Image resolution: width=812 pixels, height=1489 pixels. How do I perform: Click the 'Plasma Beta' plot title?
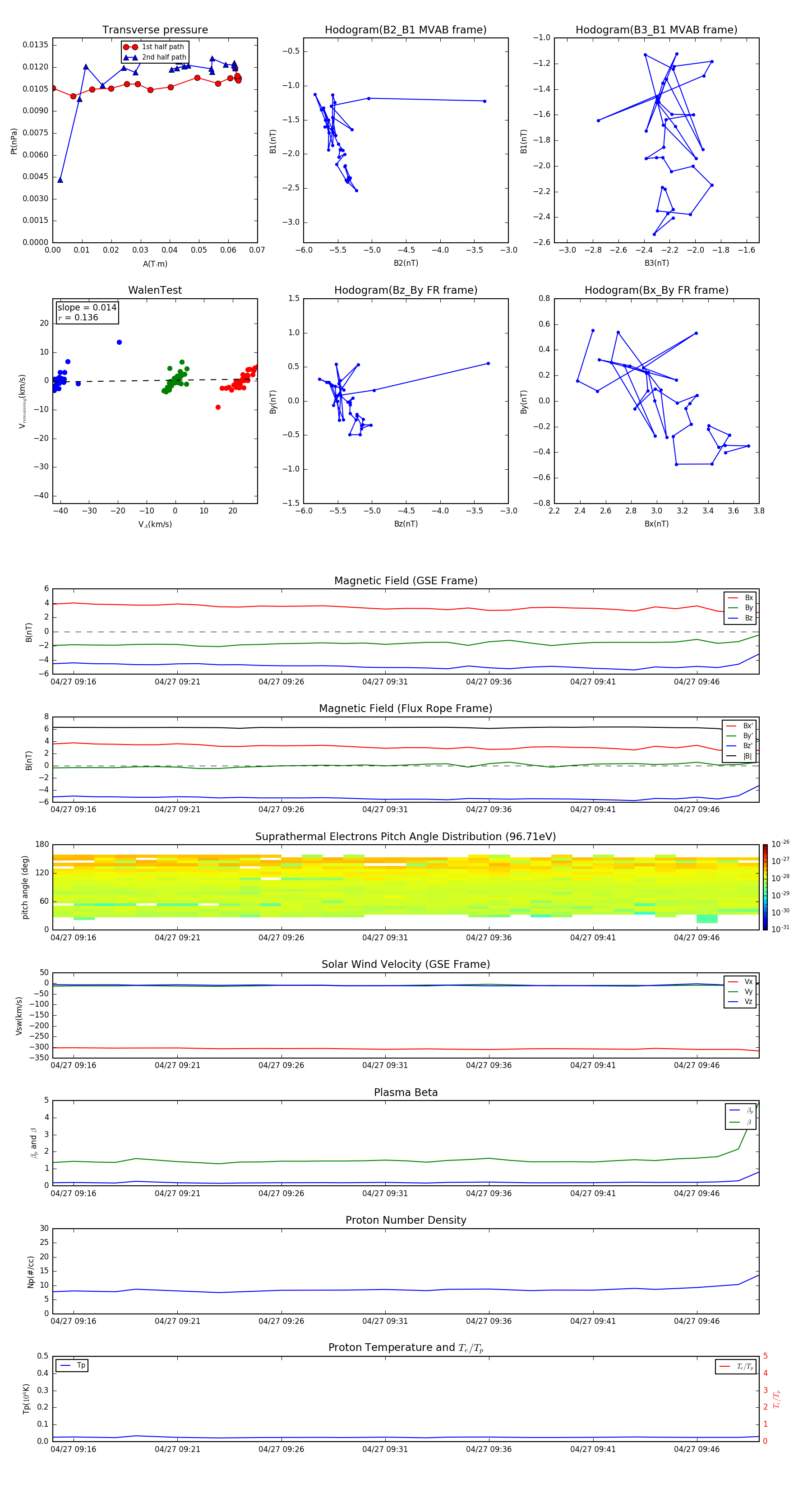(406, 1093)
